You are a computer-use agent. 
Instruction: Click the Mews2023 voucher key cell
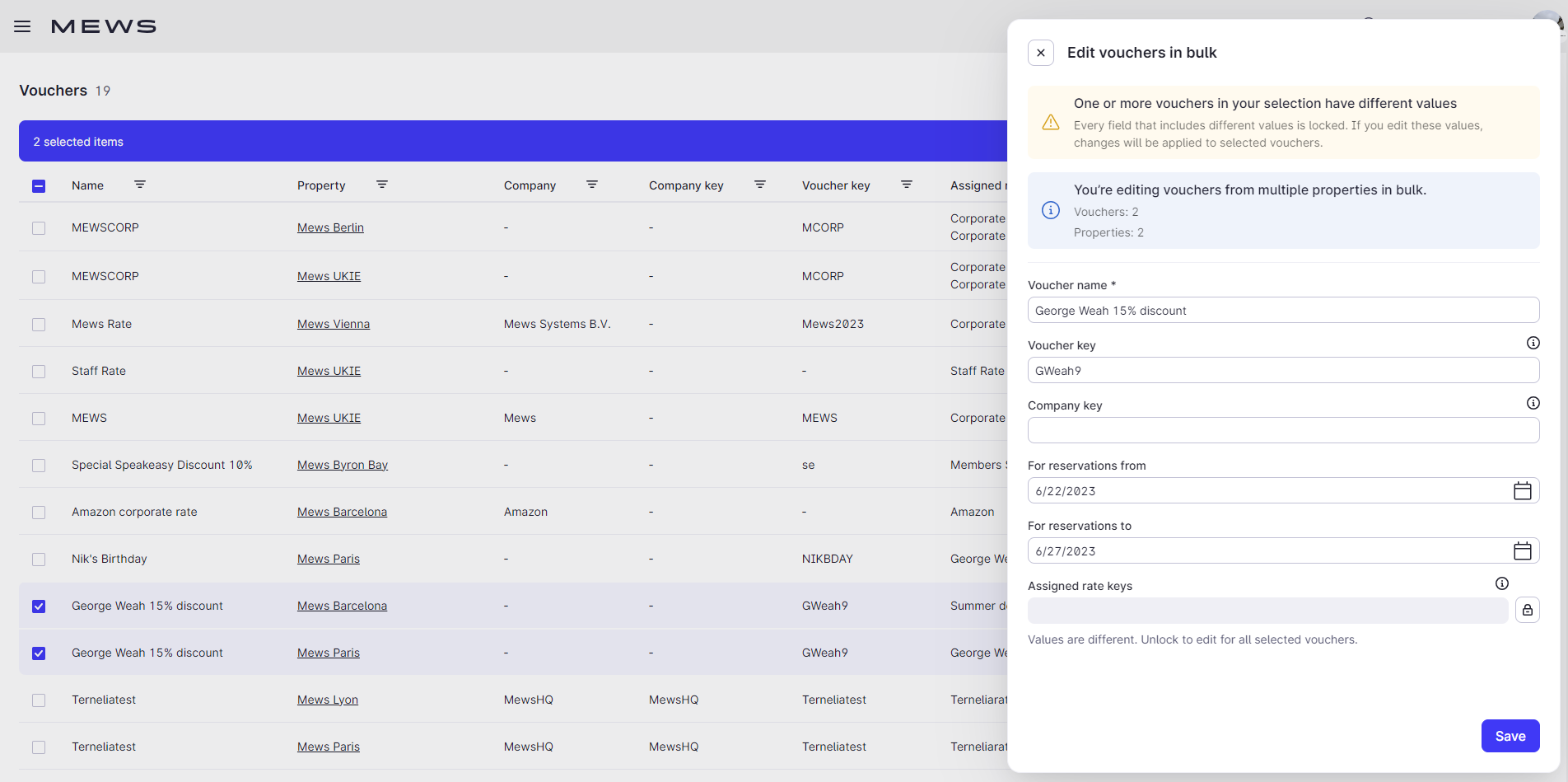[833, 324]
